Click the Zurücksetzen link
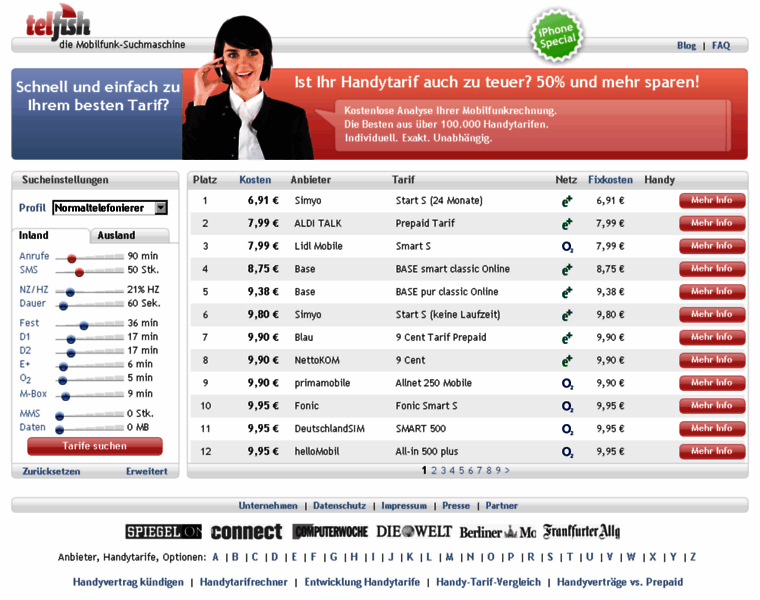Screen dimensions: 760x600 pos(51,471)
